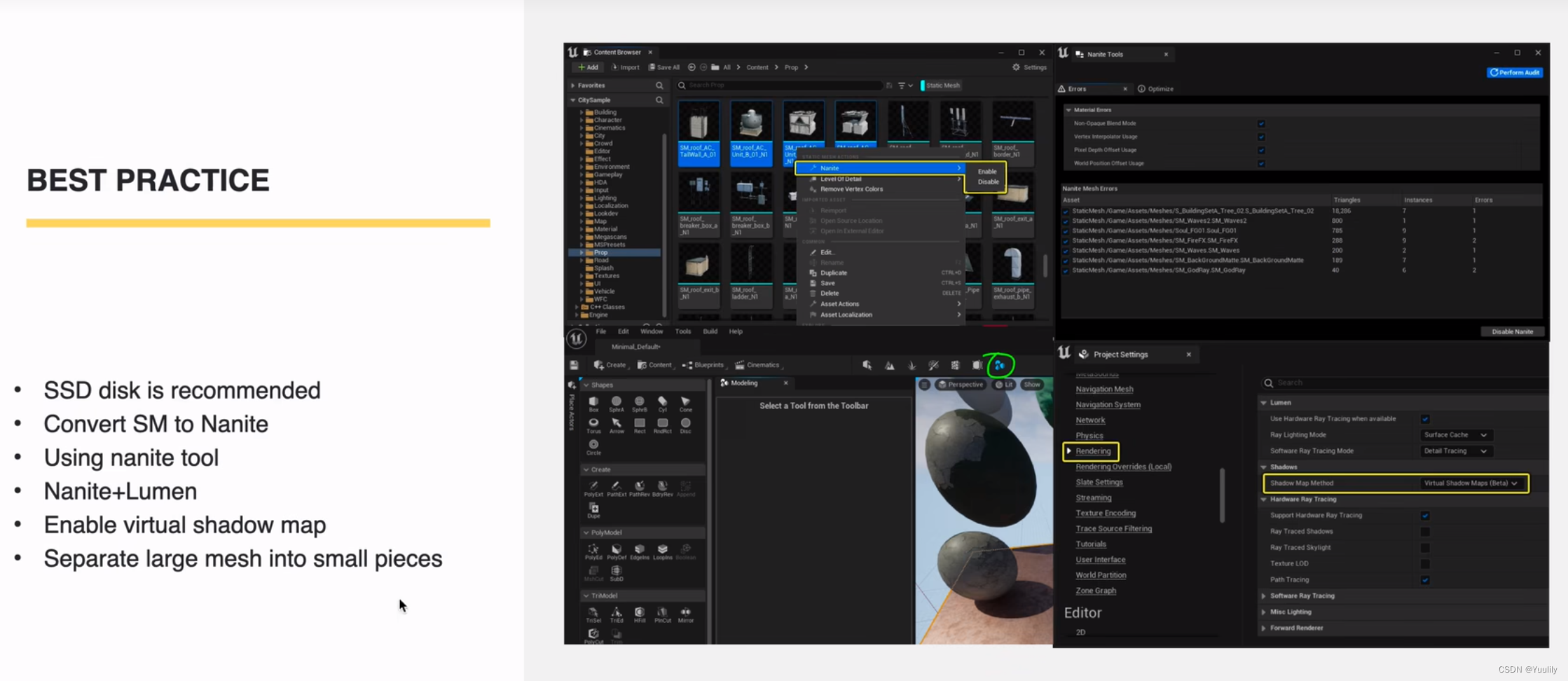Toggle Support Hardware Ray Tracing checkbox
1568x681 pixels.
pos(1426,515)
